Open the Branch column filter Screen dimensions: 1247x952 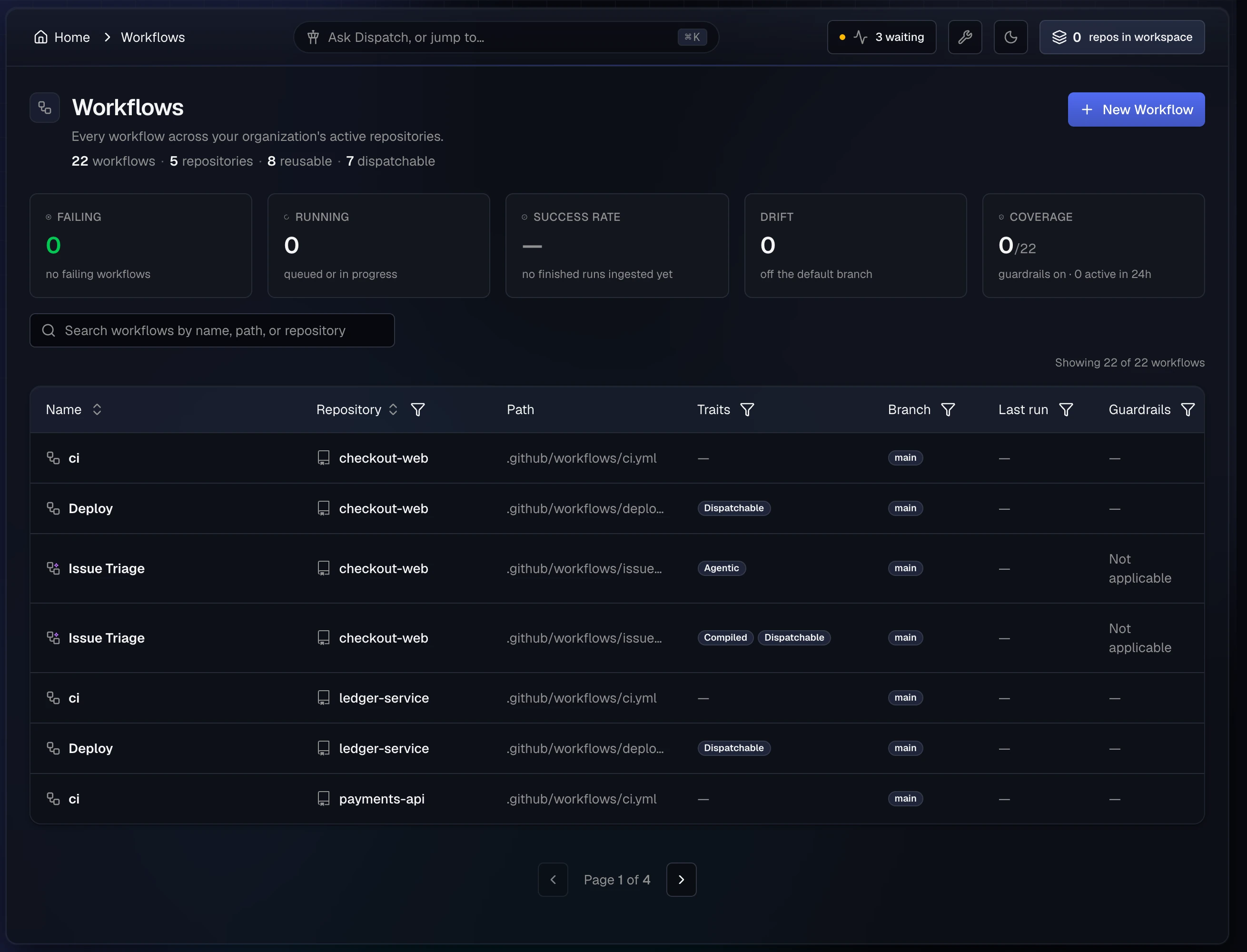pos(948,410)
